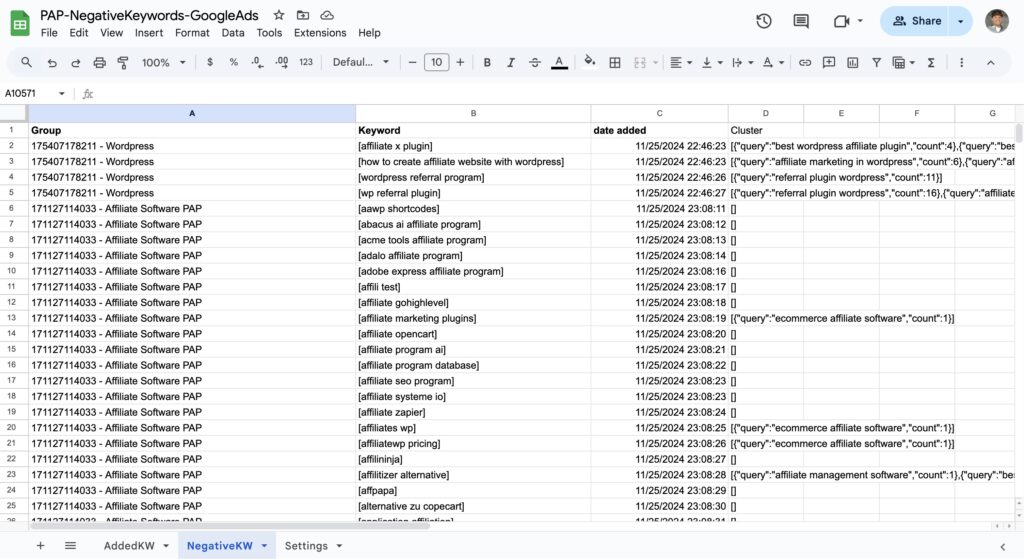Move the document to a folder
This screenshot has width=1024, height=559.
click(x=303, y=15)
